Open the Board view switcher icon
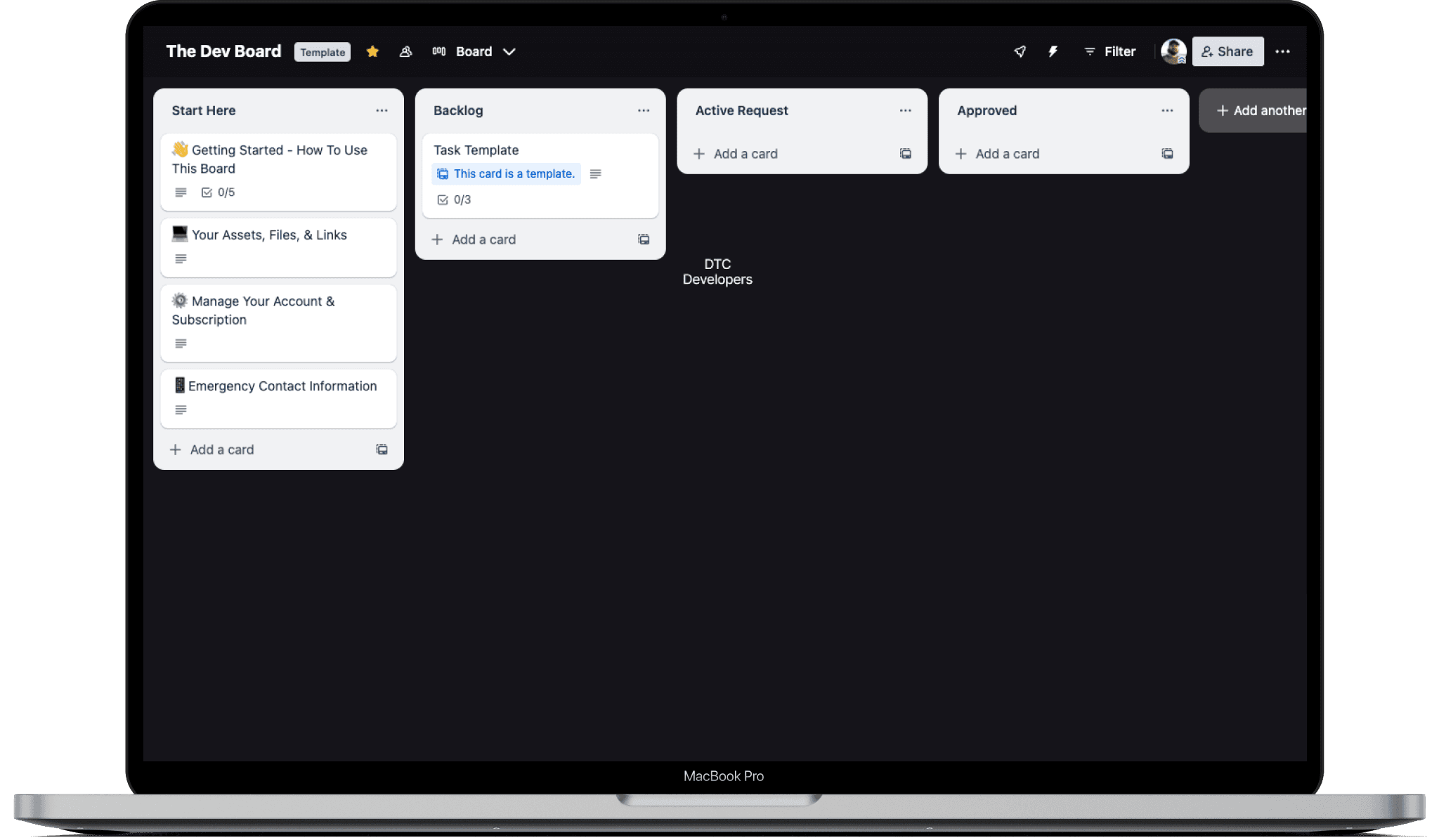Screen dimensions: 1439x840 pyautogui.click(x=439, y=51)
